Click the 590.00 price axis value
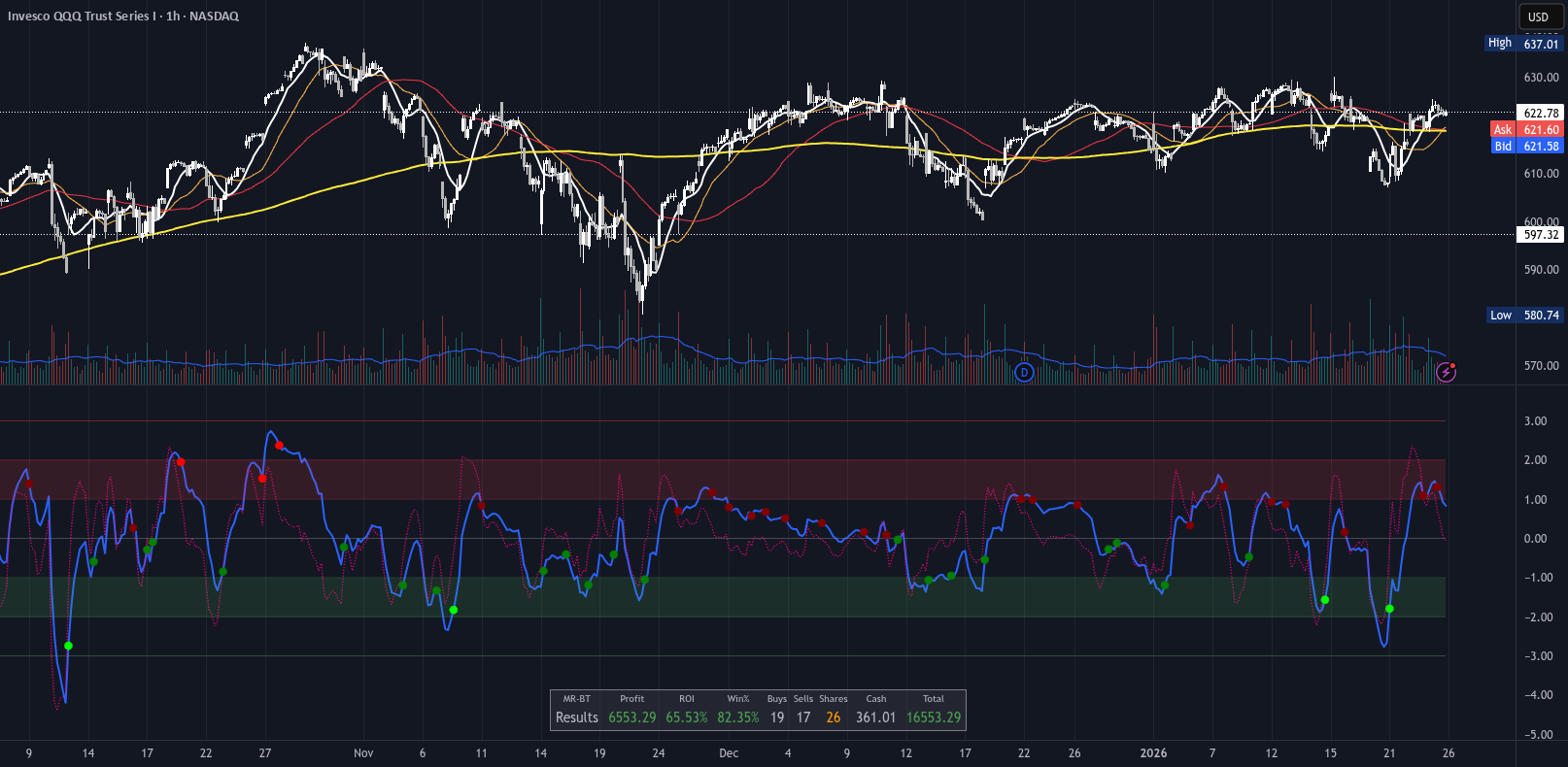The image size is (1568, 767). [1541, 269]
